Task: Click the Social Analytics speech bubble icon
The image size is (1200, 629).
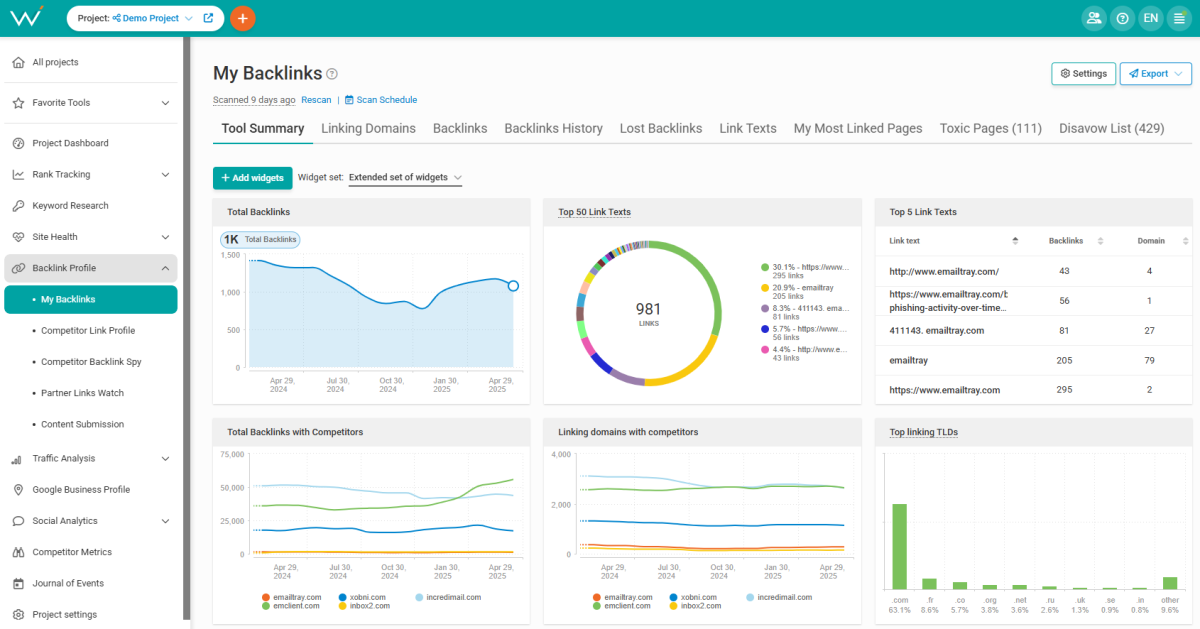Action: pyautogui.click(x=18, y=521)
